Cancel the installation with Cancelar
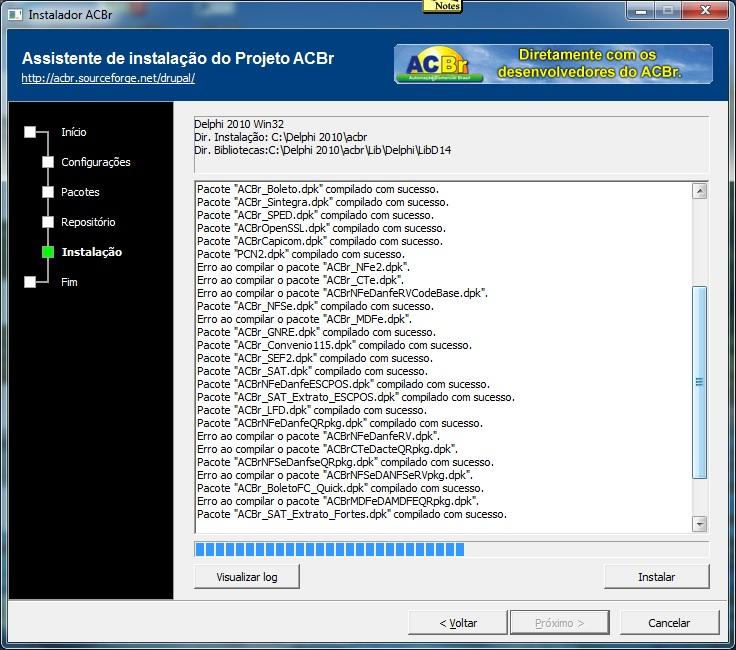 (x=669, y=623)
